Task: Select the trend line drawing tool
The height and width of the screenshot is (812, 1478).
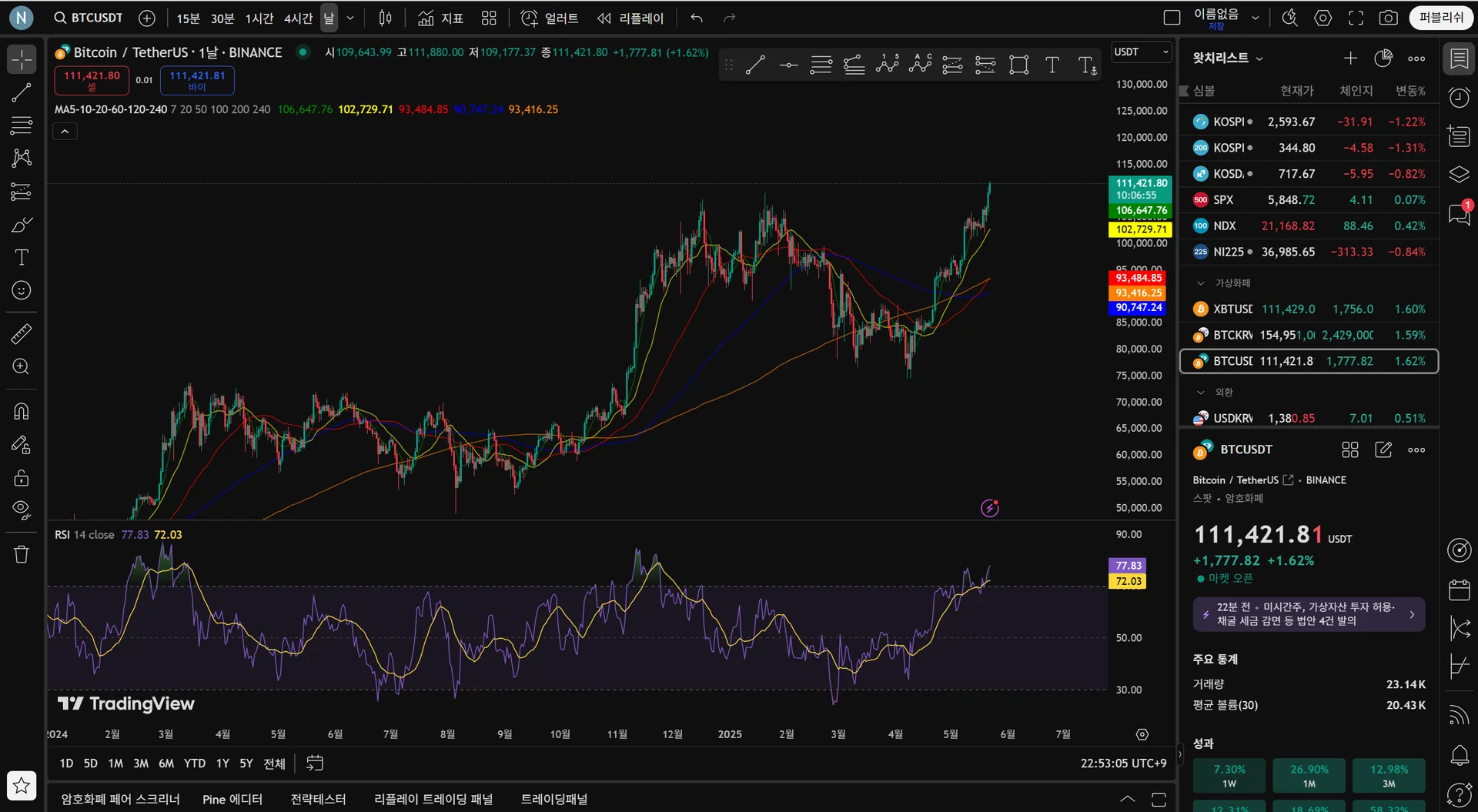Action: point(22,92)
